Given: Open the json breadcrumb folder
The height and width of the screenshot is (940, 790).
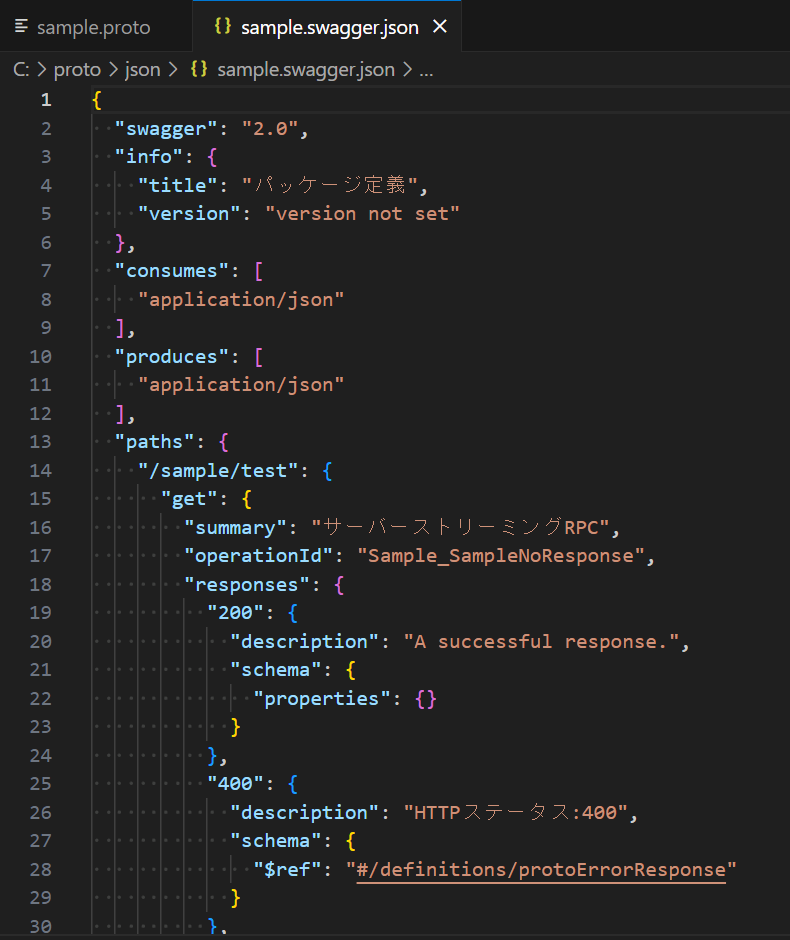Looking at the screenshot, I should [143, 70].
